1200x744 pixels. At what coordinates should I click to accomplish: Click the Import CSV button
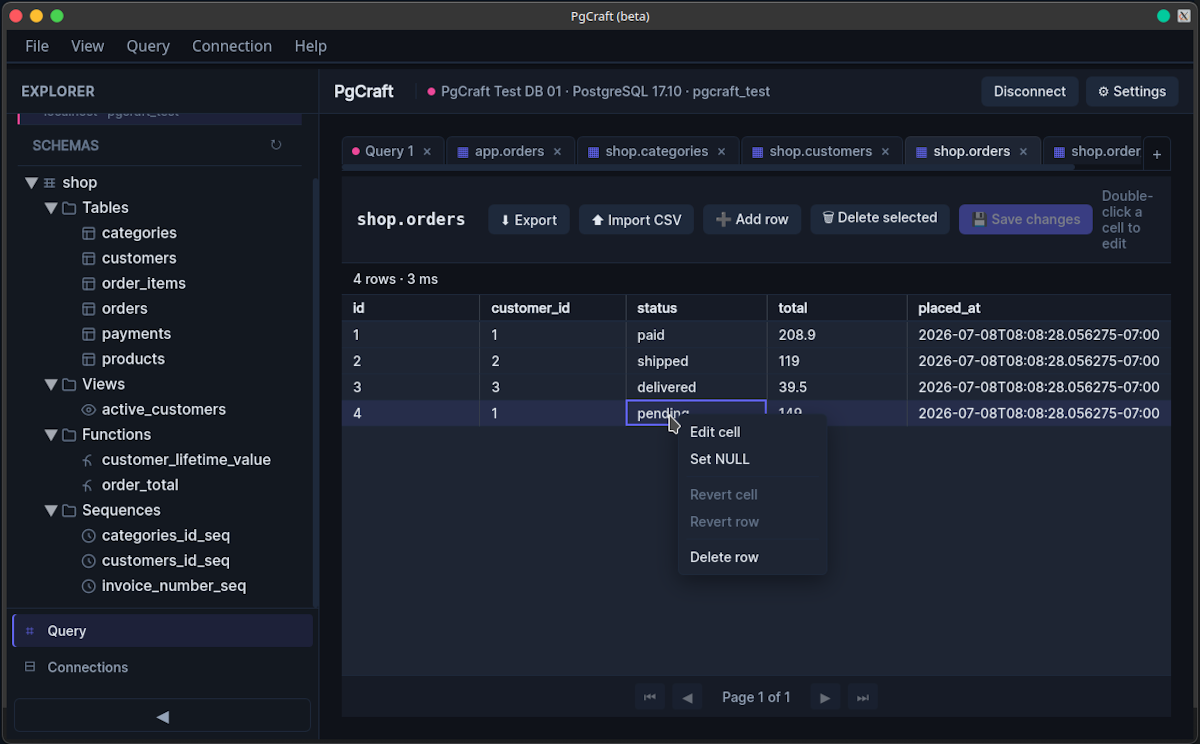pyautogui.click(x=636, y=220)
